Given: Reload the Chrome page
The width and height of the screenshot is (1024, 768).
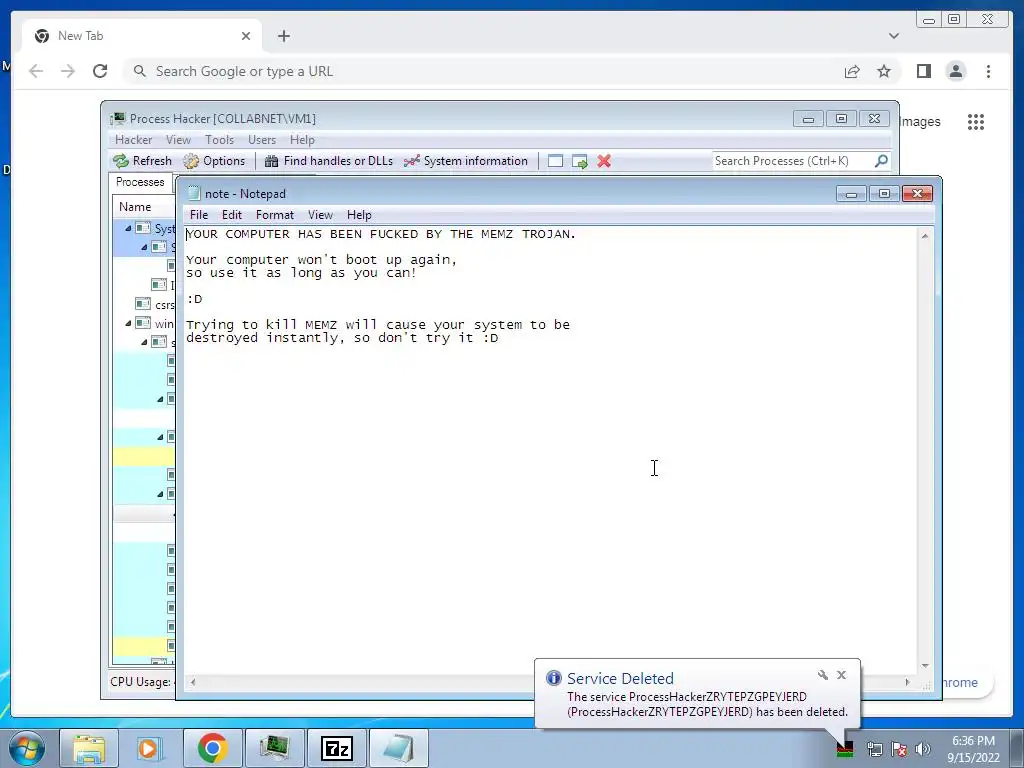Looking at the screenshot, I should click(x=100, y=71).
